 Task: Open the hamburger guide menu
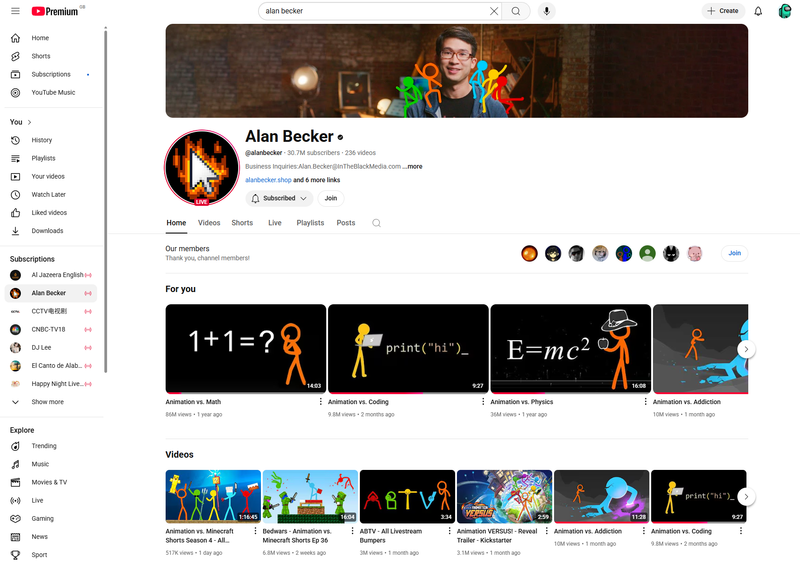(x=15, y=11)
